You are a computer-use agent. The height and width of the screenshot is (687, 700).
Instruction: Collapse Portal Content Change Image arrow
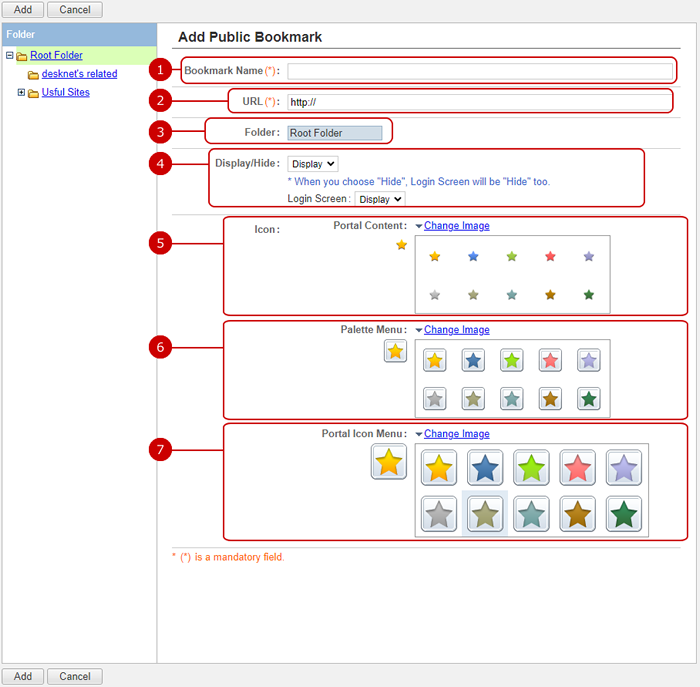click(419, 226)
